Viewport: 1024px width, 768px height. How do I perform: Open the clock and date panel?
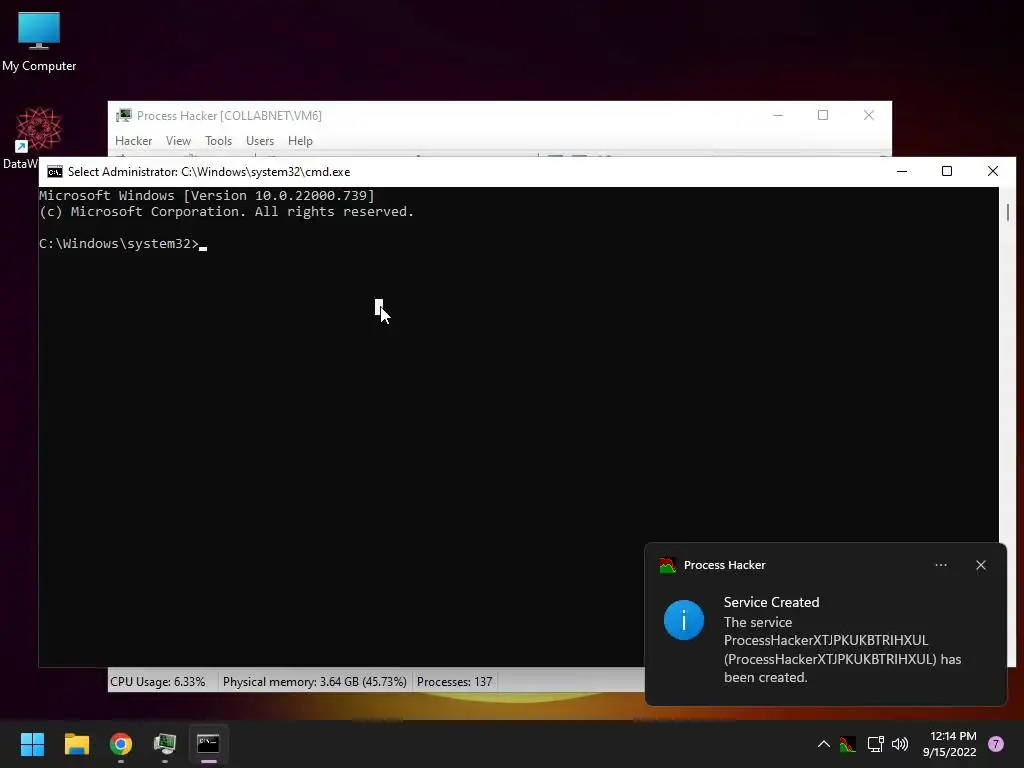pos(950,744)
